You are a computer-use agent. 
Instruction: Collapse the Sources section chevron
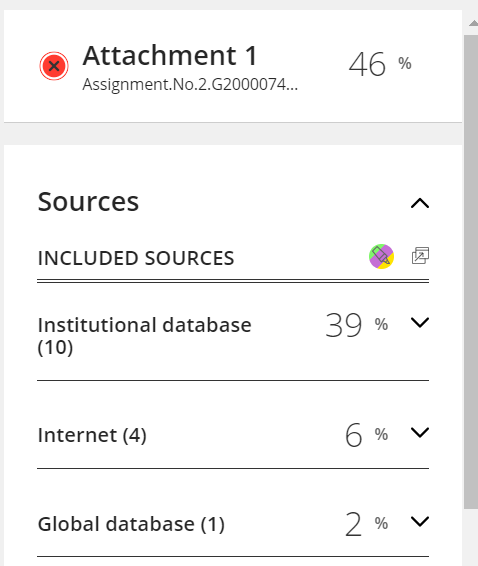pos(420,203)
